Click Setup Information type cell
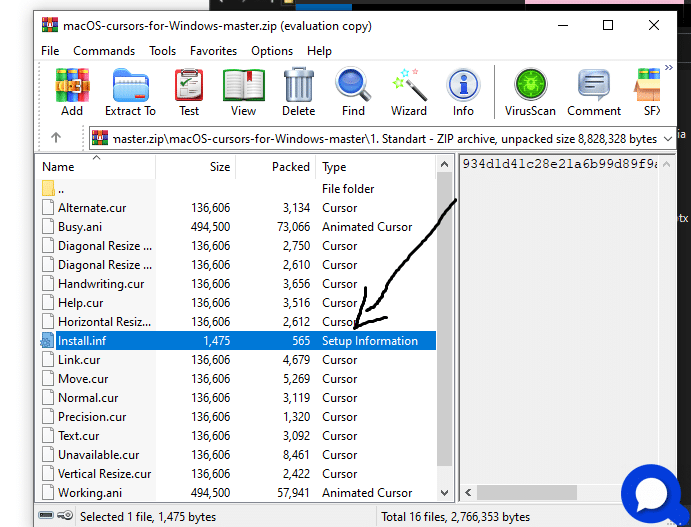The width and height of the screenshot is (691, 527). [370, 341]
